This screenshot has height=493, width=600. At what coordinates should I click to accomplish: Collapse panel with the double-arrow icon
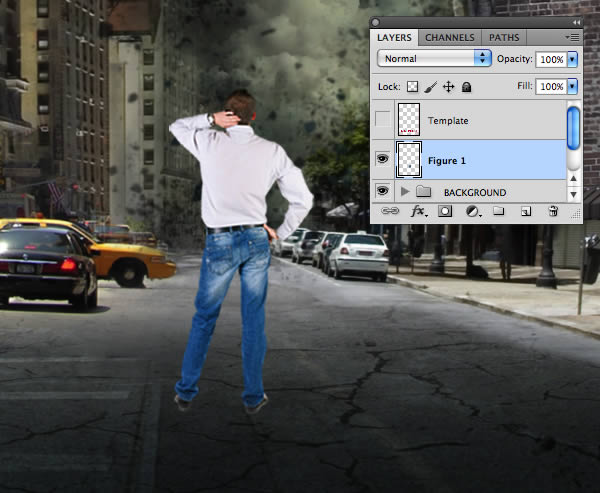tap(576, 23)
